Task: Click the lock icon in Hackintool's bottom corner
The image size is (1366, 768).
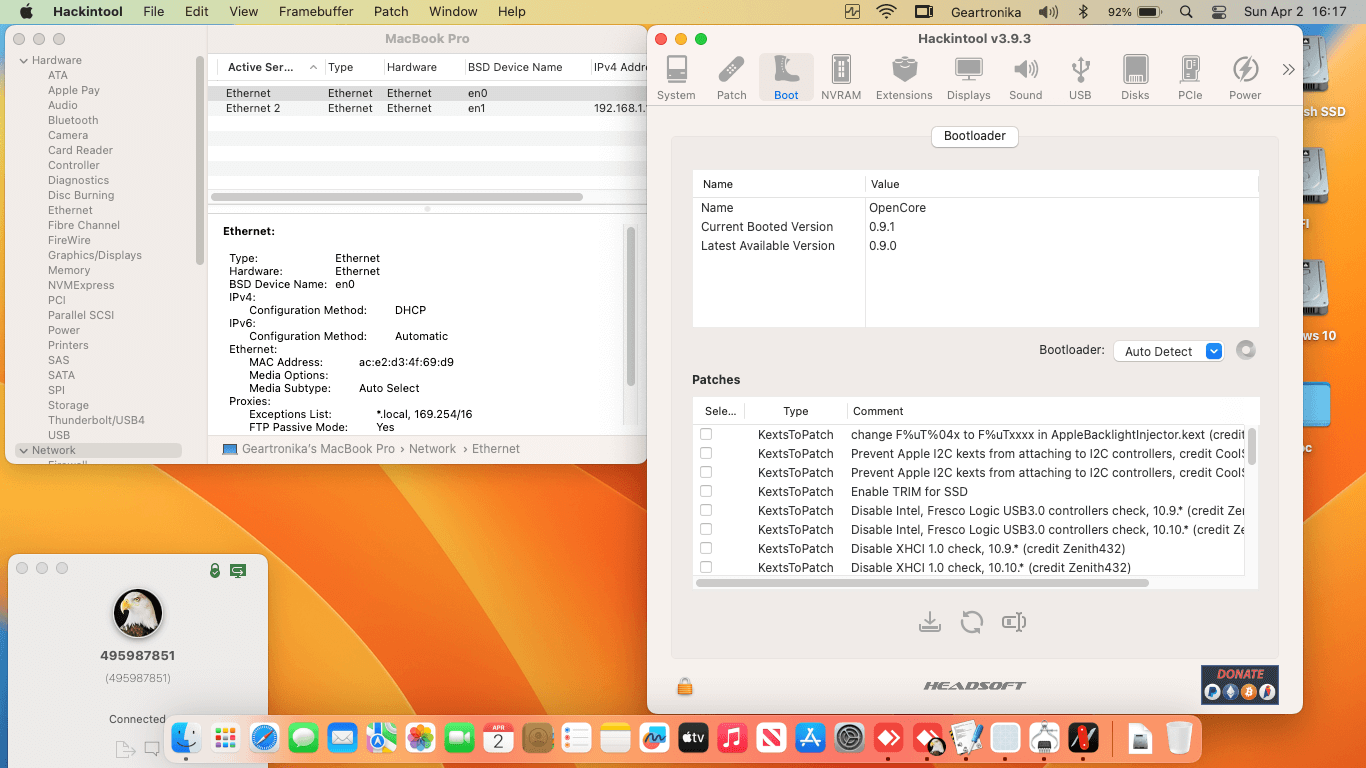Action: [685, 686]
